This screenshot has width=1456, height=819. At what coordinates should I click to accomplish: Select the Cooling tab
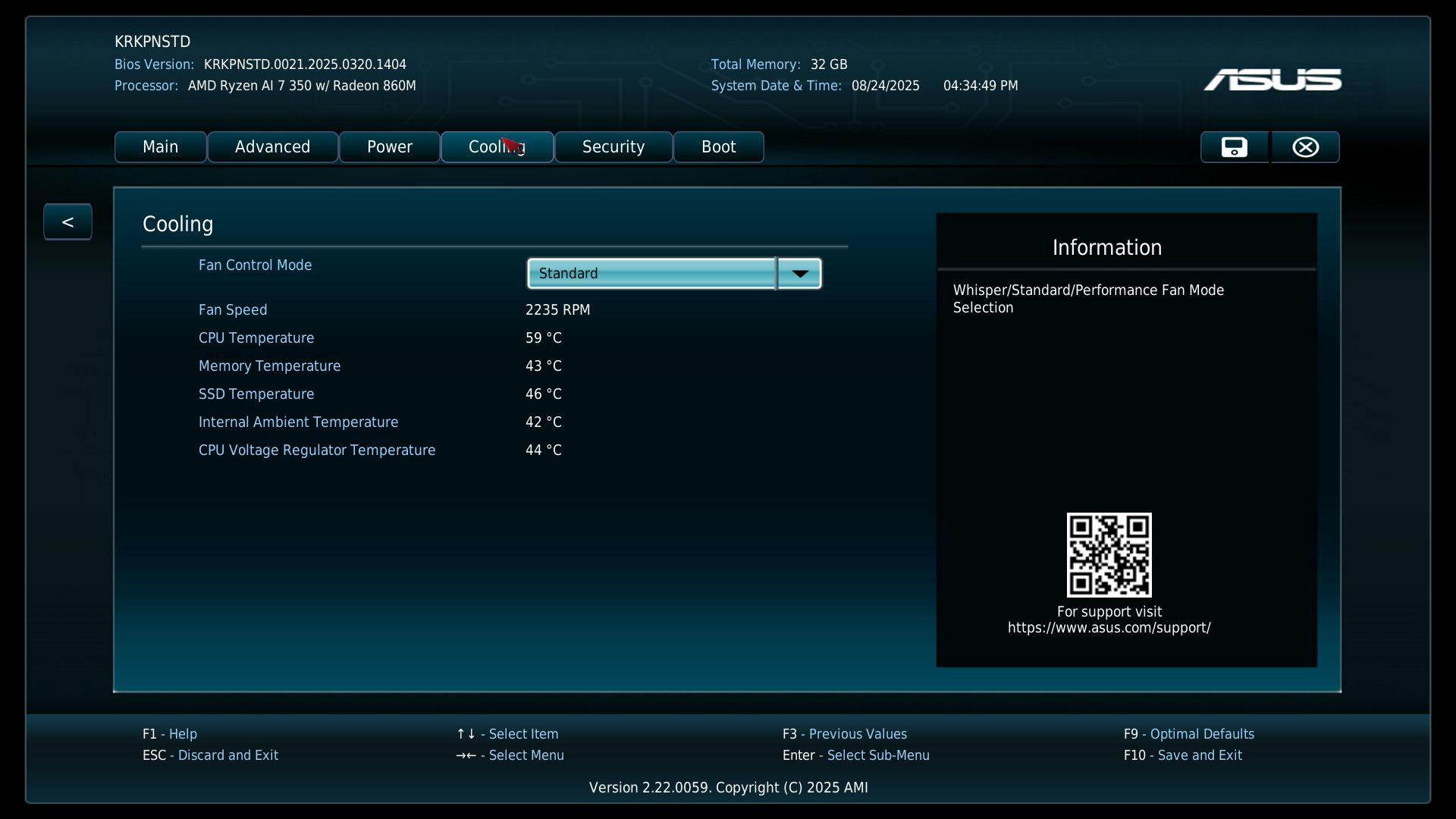(x=496, y=147)
